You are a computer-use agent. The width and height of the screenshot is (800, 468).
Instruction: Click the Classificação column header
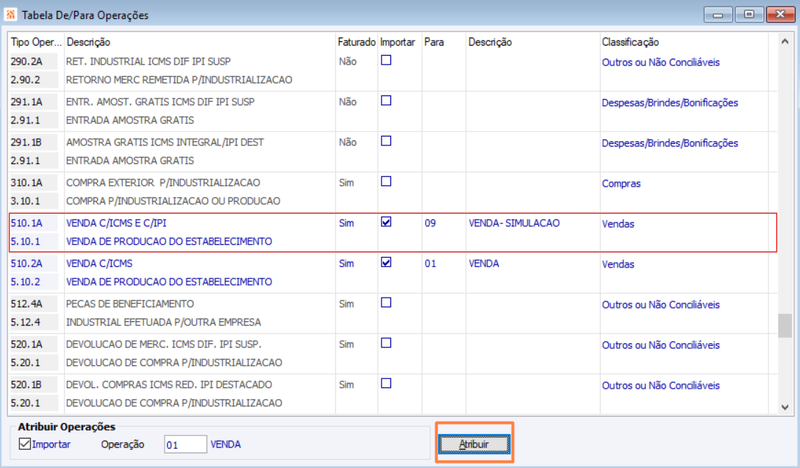[x=631, y=42]
